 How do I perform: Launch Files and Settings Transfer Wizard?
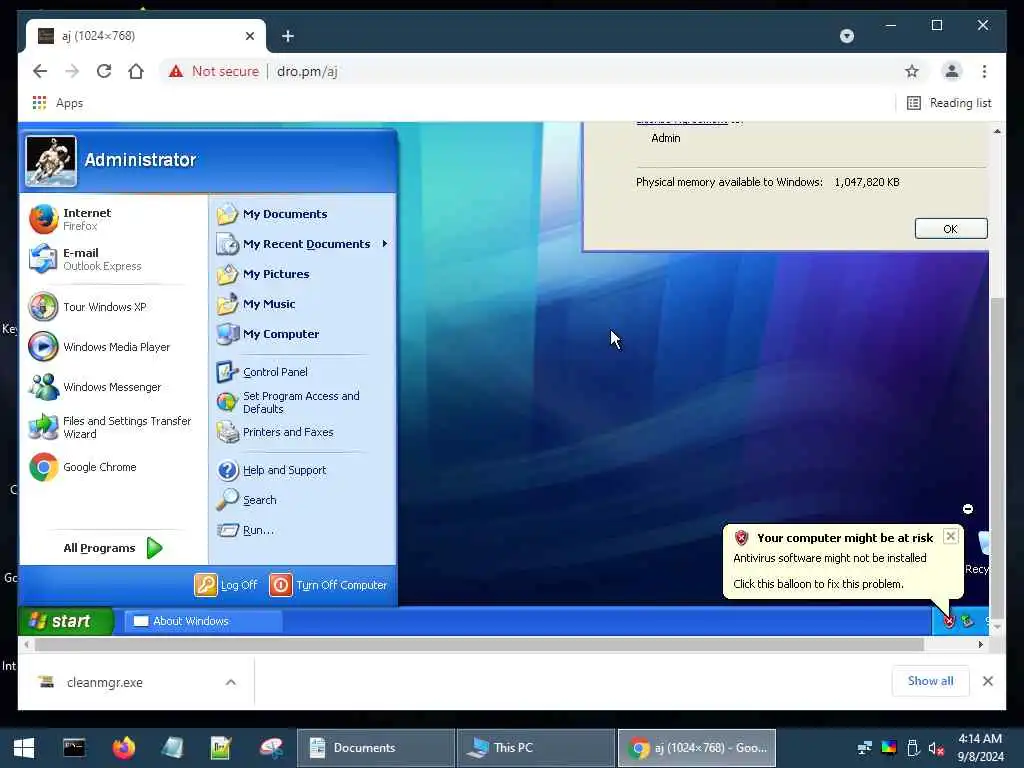click(x=112, y=427)
